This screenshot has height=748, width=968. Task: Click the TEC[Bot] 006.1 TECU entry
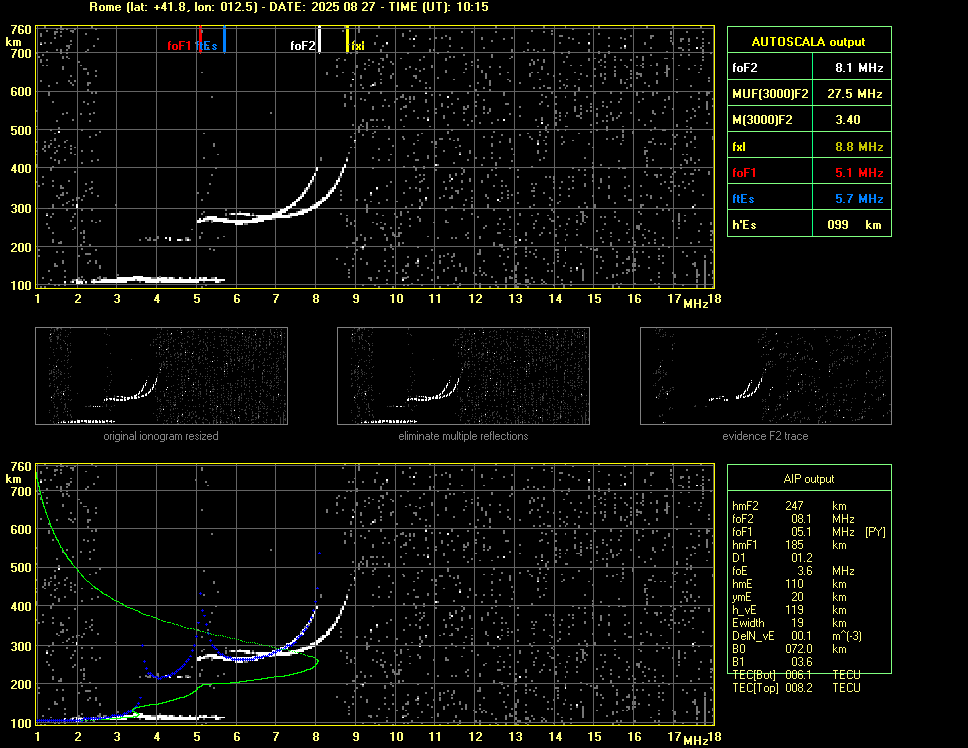(x=796, y=675)
